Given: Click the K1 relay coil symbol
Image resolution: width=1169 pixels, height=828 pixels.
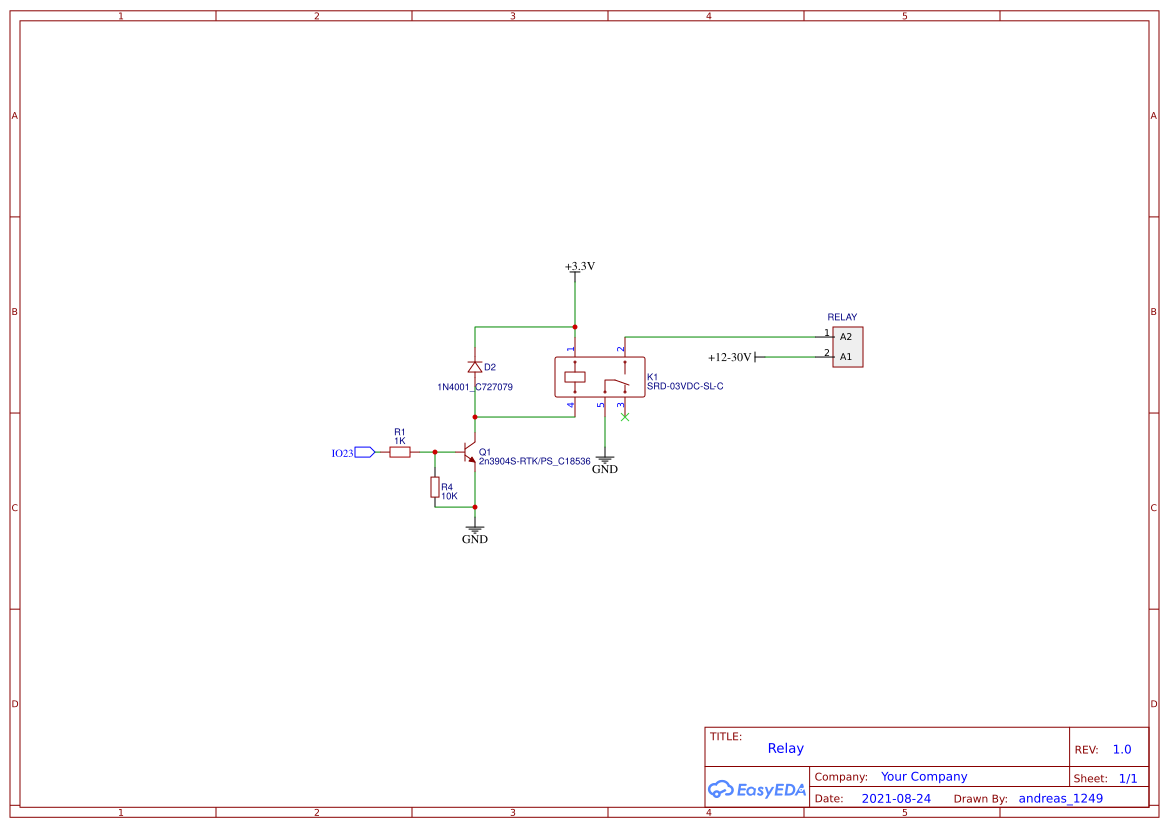Looking at the screenshot, I should pos(575,375).
